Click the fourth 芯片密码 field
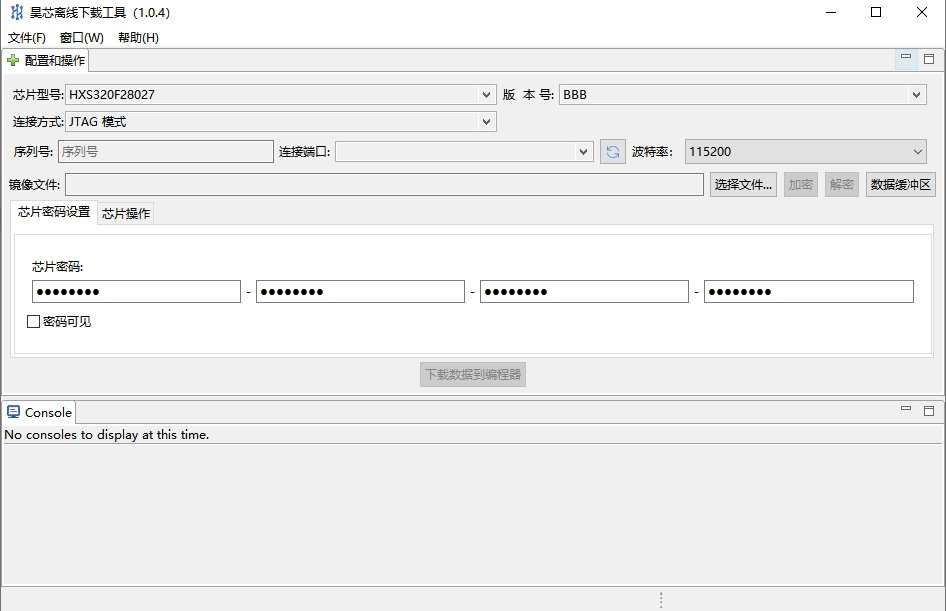 (x=808, y=291)
